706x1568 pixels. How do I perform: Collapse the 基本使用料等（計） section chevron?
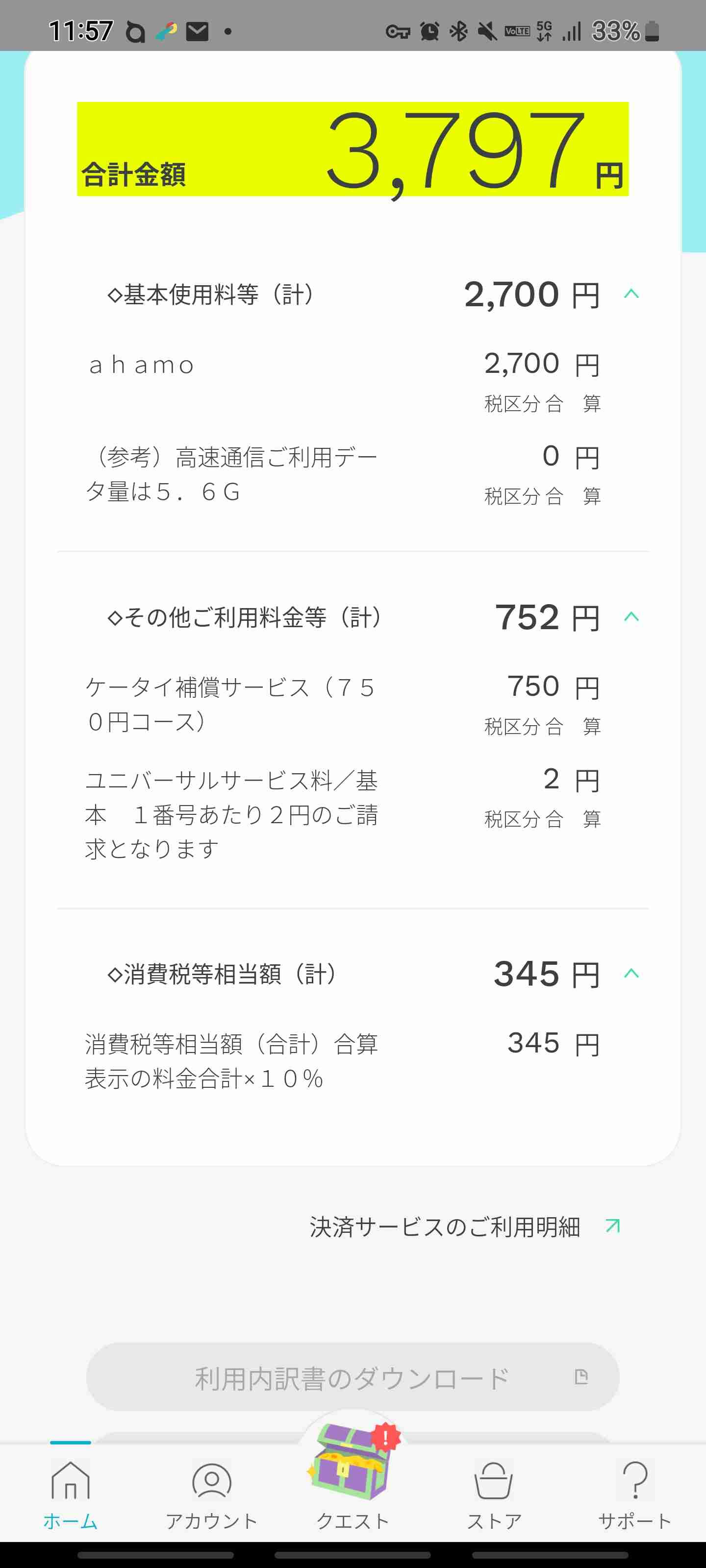[631, 294]
